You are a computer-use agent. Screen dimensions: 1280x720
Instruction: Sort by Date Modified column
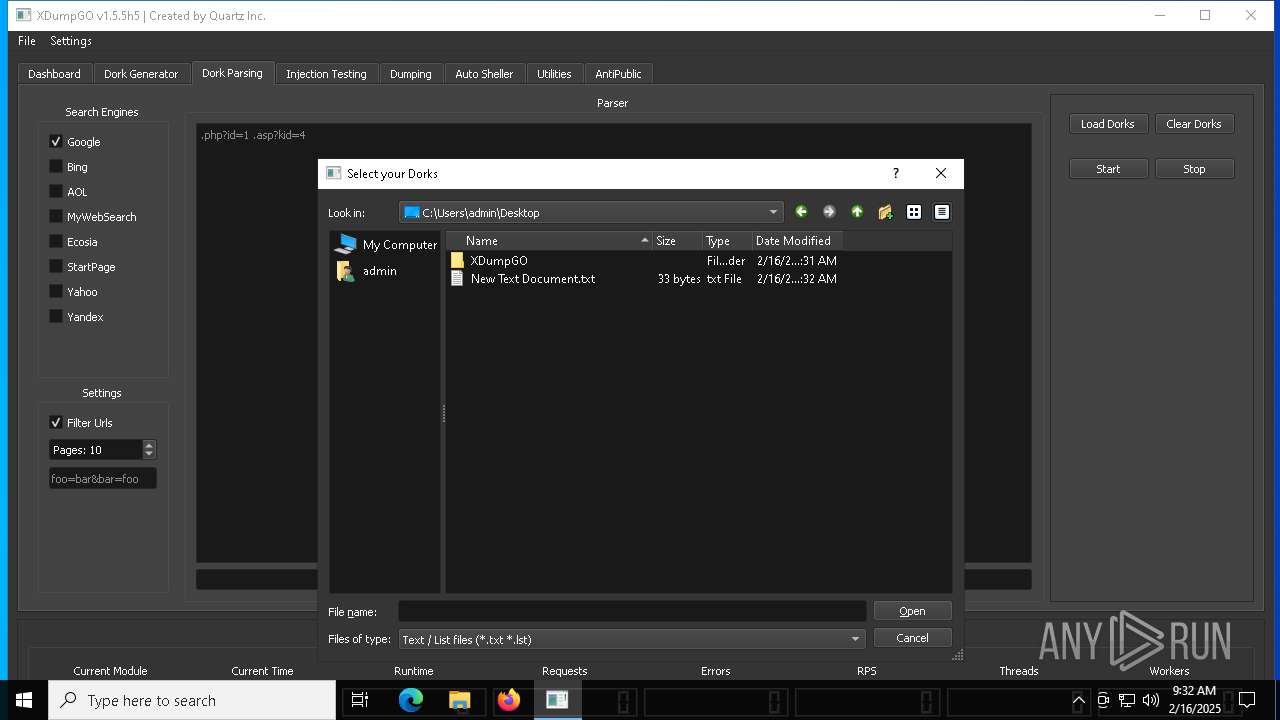coord(797,241)
